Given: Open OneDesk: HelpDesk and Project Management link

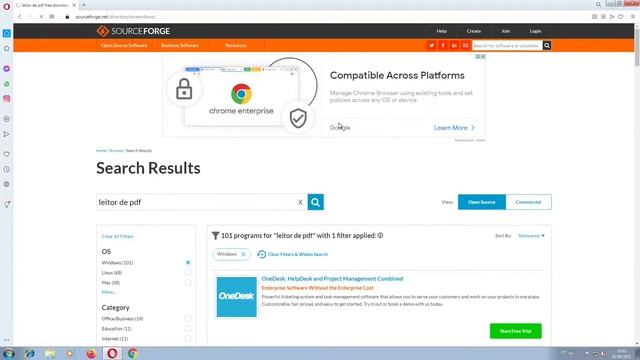Looking at the screenshot, I should coord(332,279).
